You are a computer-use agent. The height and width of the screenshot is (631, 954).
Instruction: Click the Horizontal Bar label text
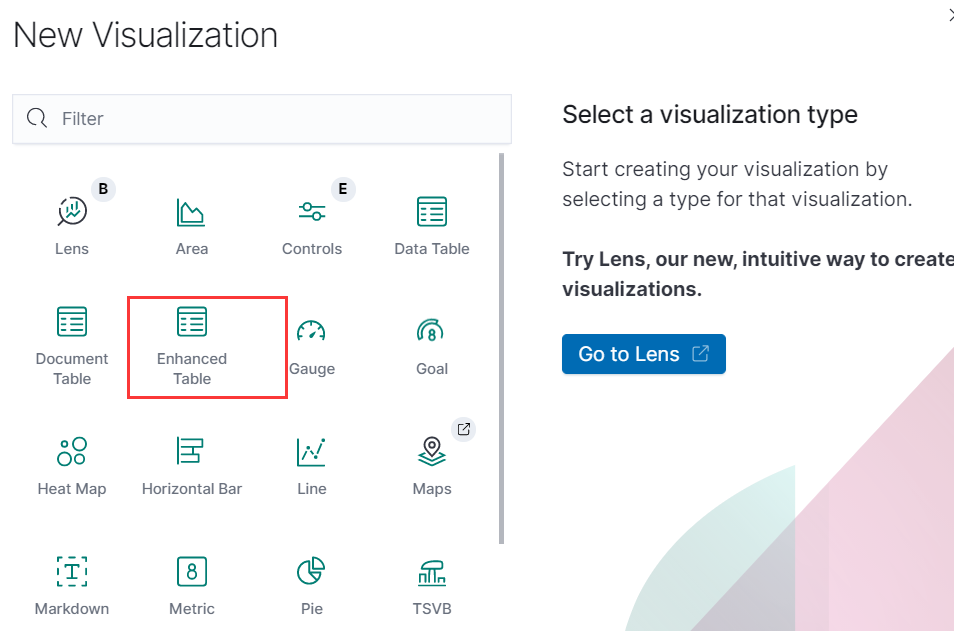192,489
